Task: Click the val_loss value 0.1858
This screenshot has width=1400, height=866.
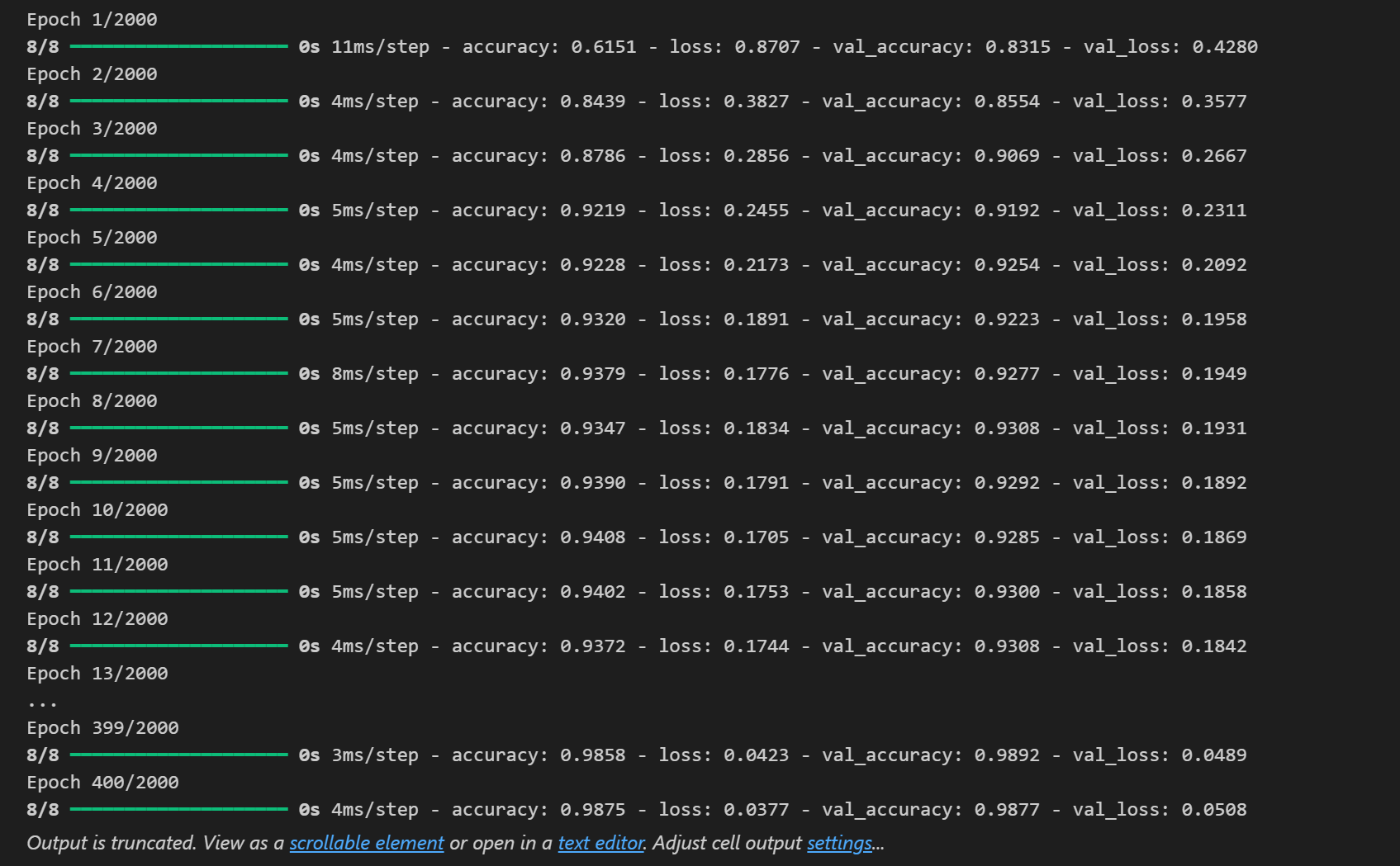Action: coord(1214,592)
